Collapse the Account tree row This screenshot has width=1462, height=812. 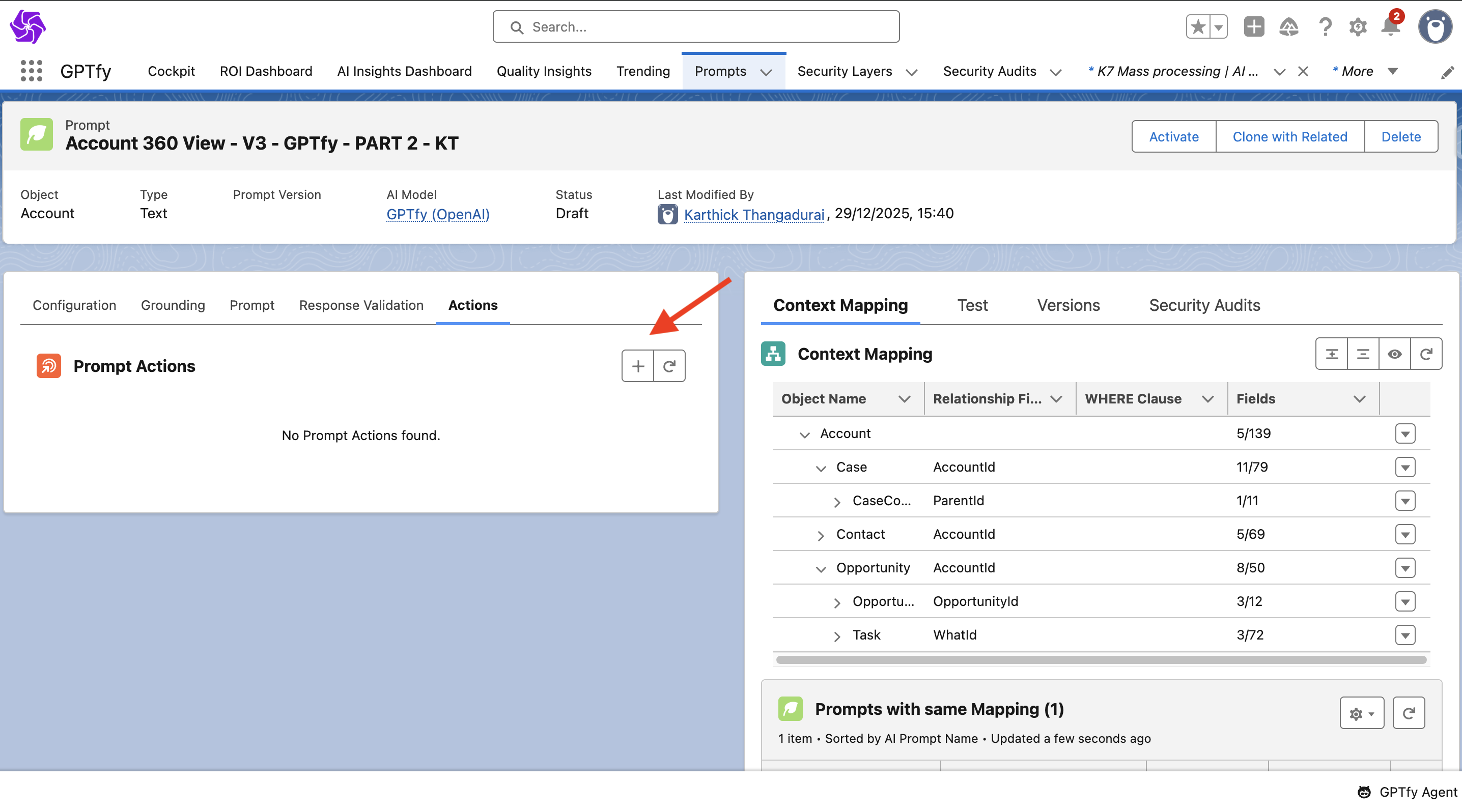(x=804, y=434)
